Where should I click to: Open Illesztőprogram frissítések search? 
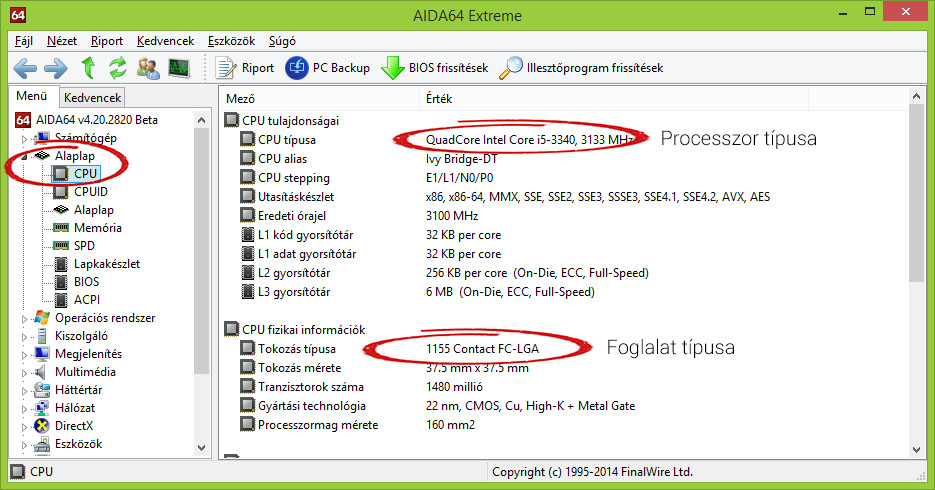coord(581,68)
